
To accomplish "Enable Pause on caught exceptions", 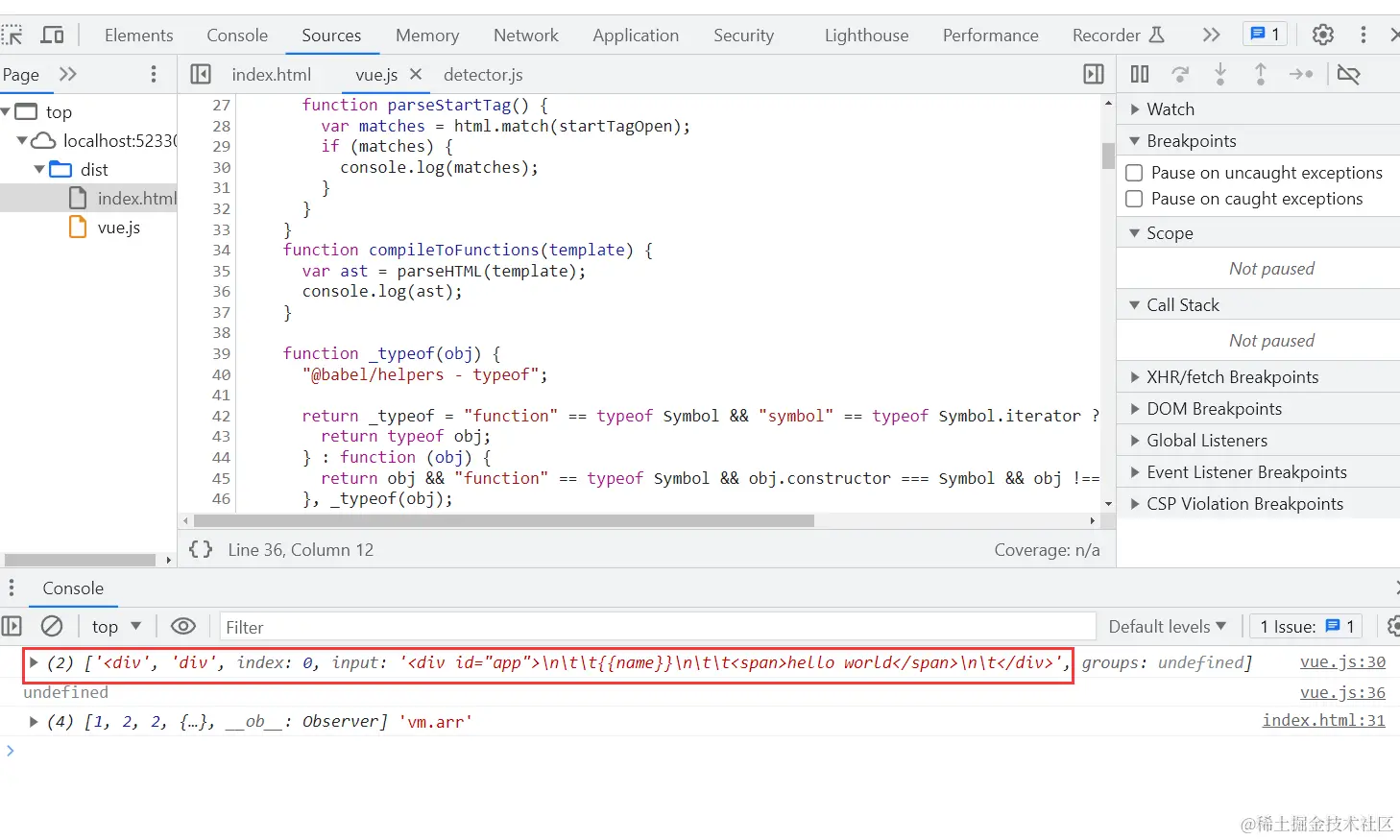I will [1134, 199].
